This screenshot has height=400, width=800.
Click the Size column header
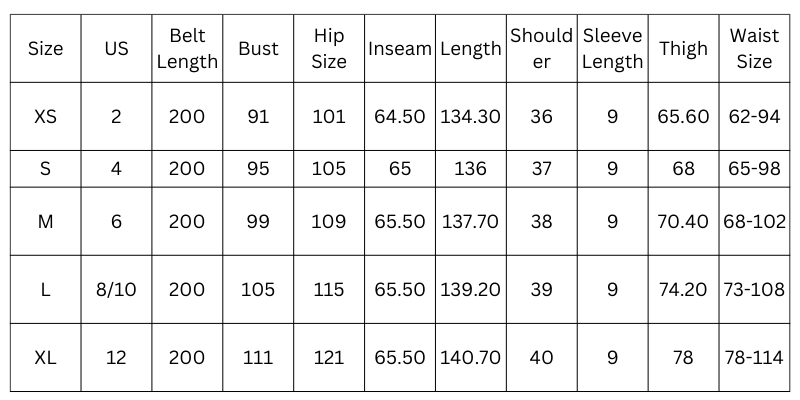click(x=45, y=49)
